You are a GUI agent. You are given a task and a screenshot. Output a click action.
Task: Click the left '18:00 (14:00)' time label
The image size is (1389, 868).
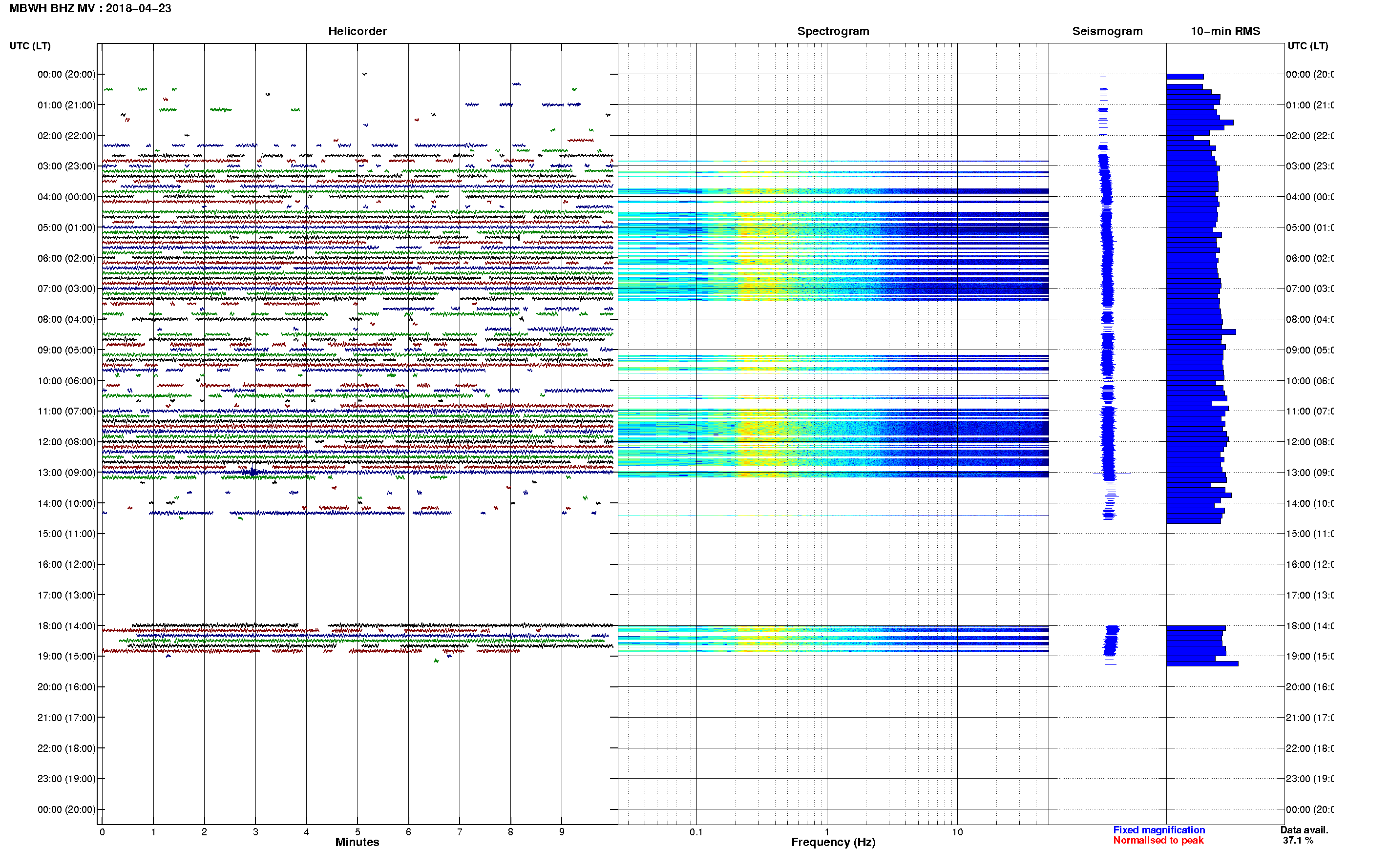[66, 626]
